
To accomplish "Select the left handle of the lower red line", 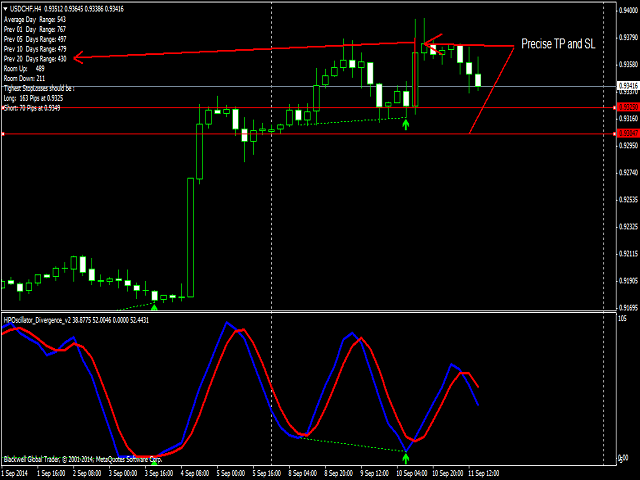I will (3, 134).
